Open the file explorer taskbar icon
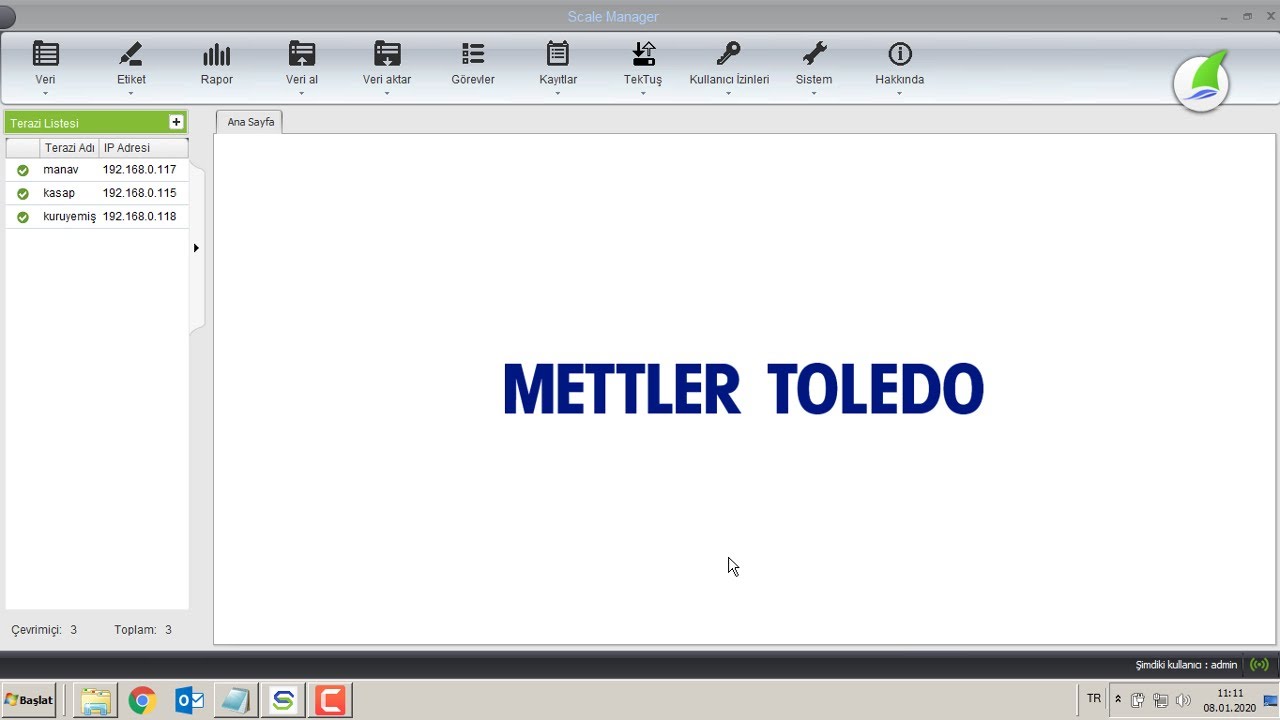This screenshot has height=720, width=1280. pos(95,701)
